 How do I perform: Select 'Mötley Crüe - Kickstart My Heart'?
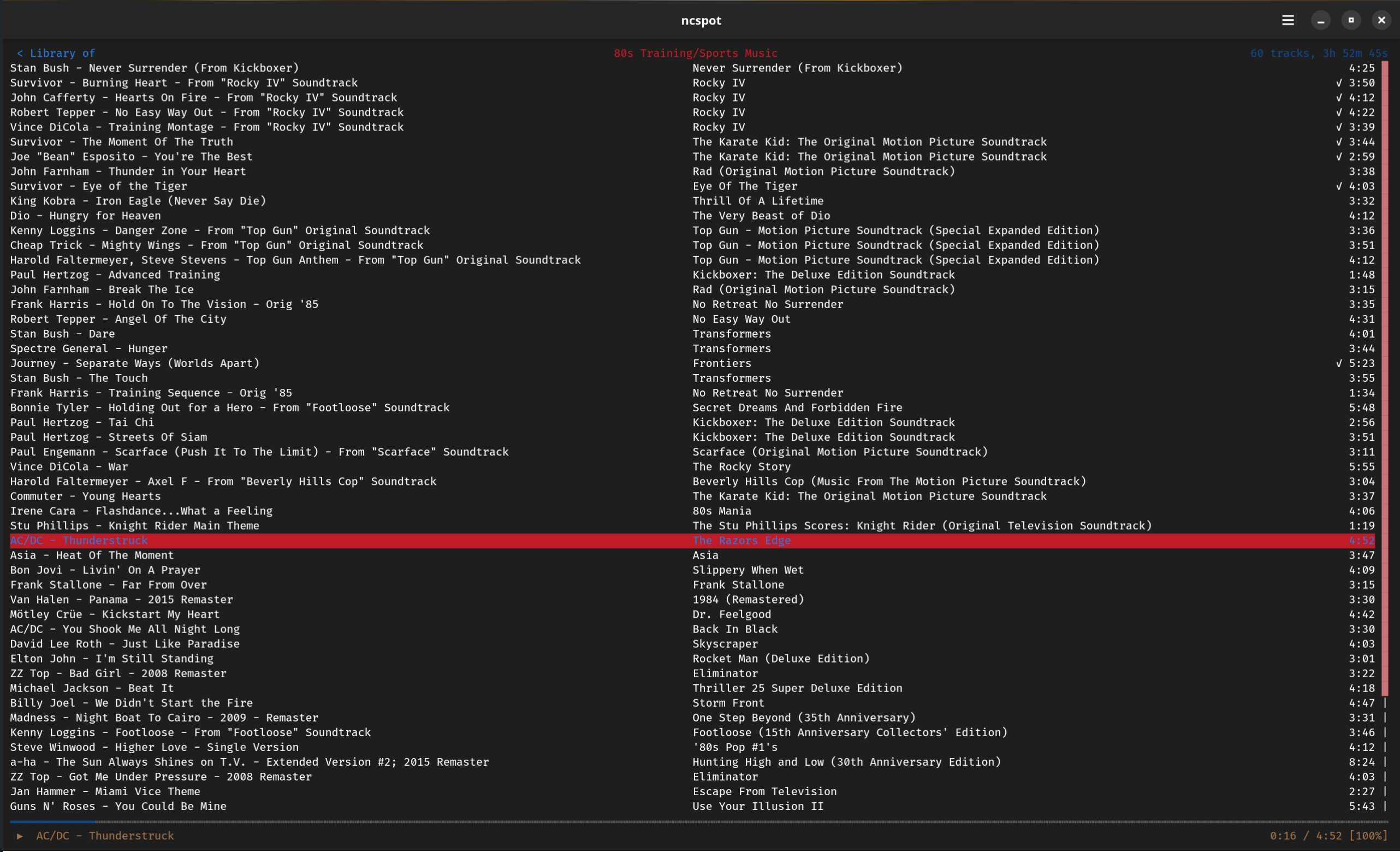[x=692, y=615]
